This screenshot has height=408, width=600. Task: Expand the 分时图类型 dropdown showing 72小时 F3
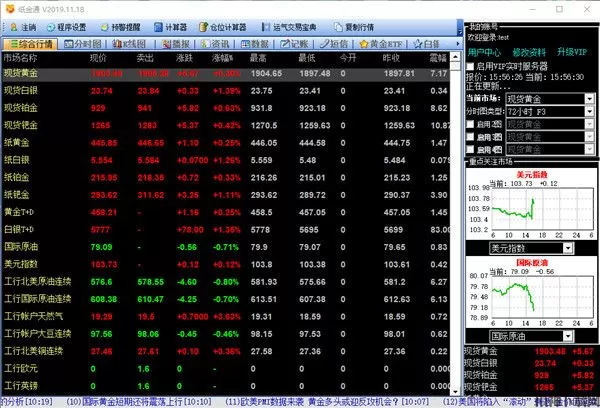point(589,111)
